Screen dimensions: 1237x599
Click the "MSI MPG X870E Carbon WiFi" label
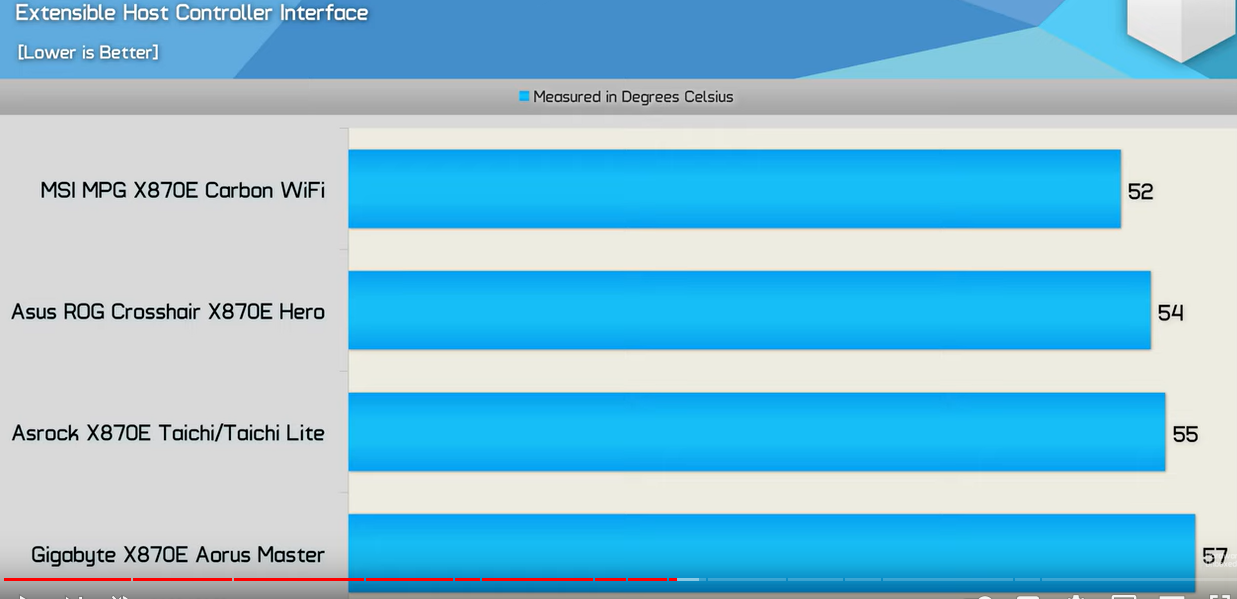tap(183, 190)
